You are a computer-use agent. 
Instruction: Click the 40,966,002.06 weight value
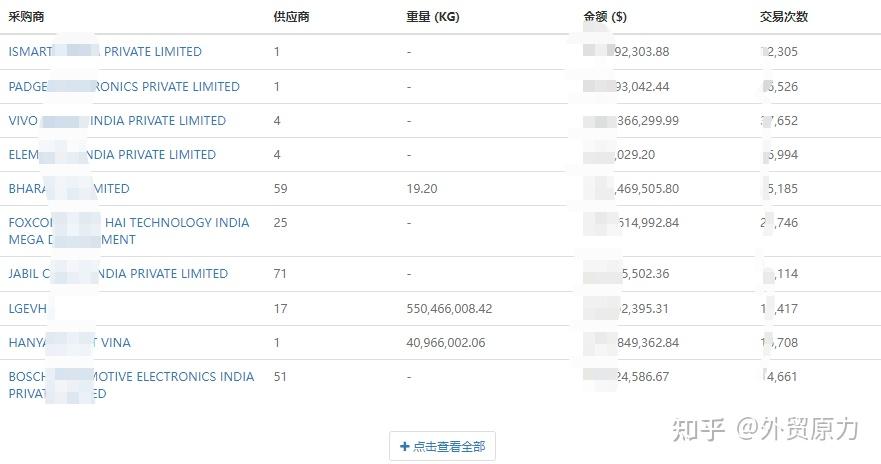(446, 343)
